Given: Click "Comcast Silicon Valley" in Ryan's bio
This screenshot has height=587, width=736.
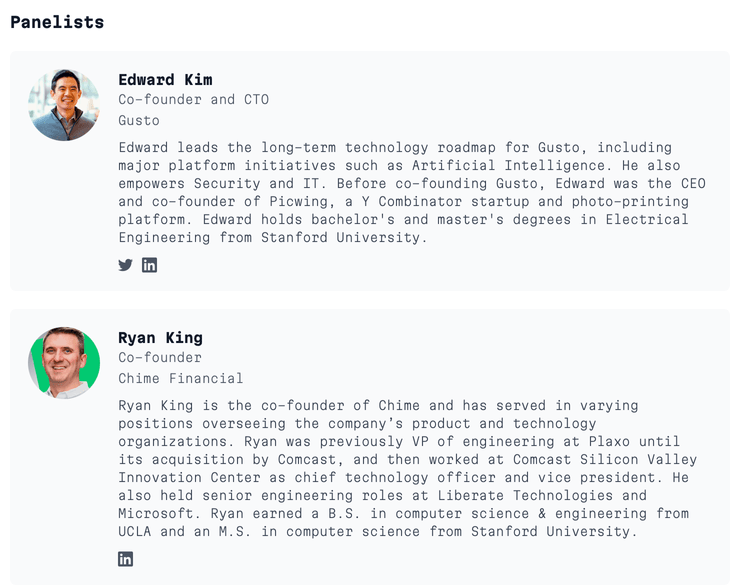Looking at the screenshot, I should point(601,460).
